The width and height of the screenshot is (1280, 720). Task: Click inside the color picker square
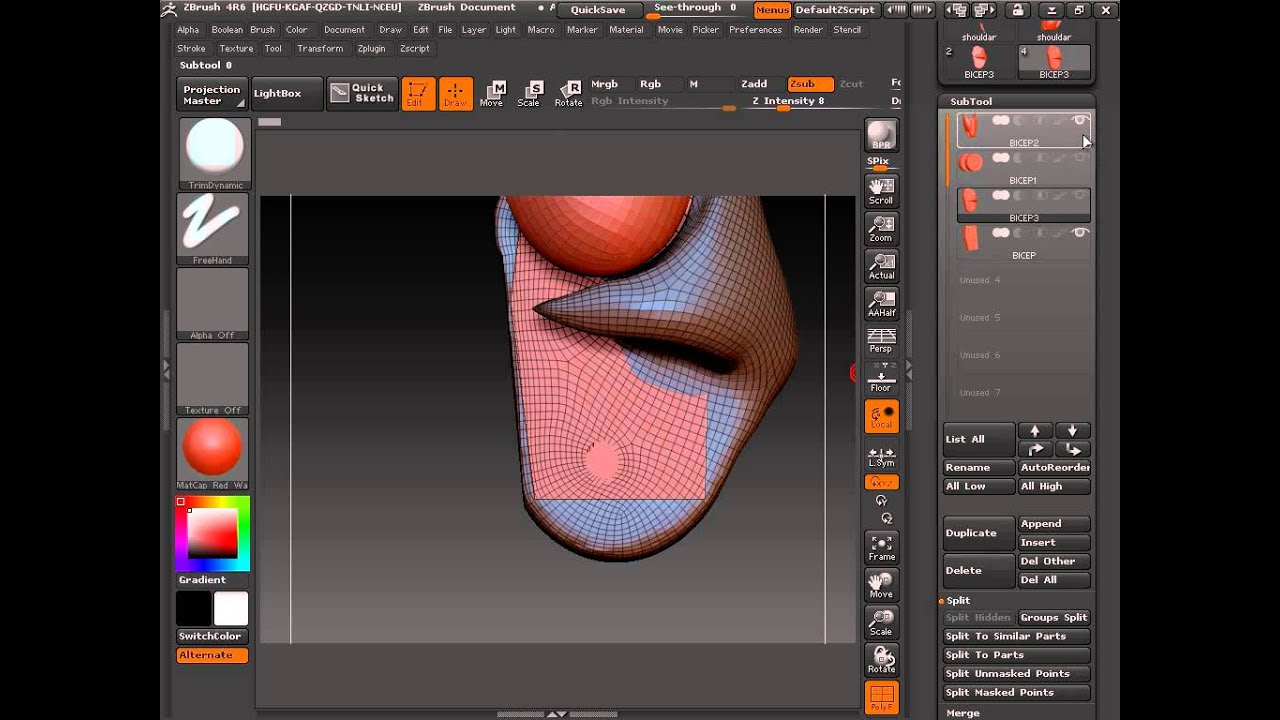click(213, 533)
